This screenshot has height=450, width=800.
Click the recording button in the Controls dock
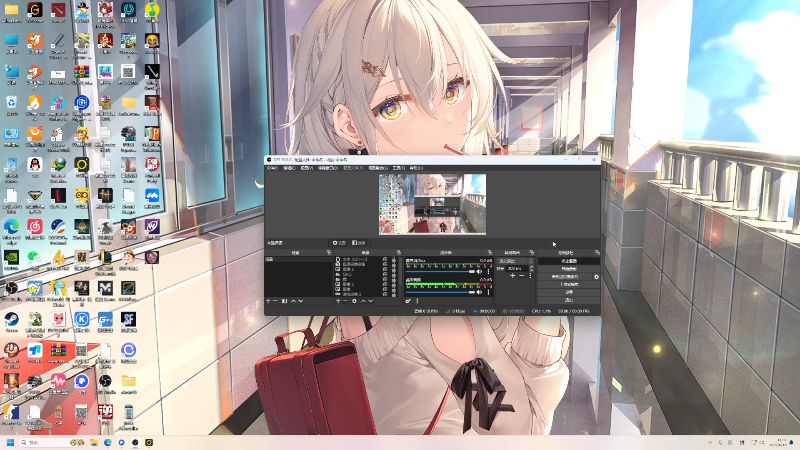[x=569, y=269]
